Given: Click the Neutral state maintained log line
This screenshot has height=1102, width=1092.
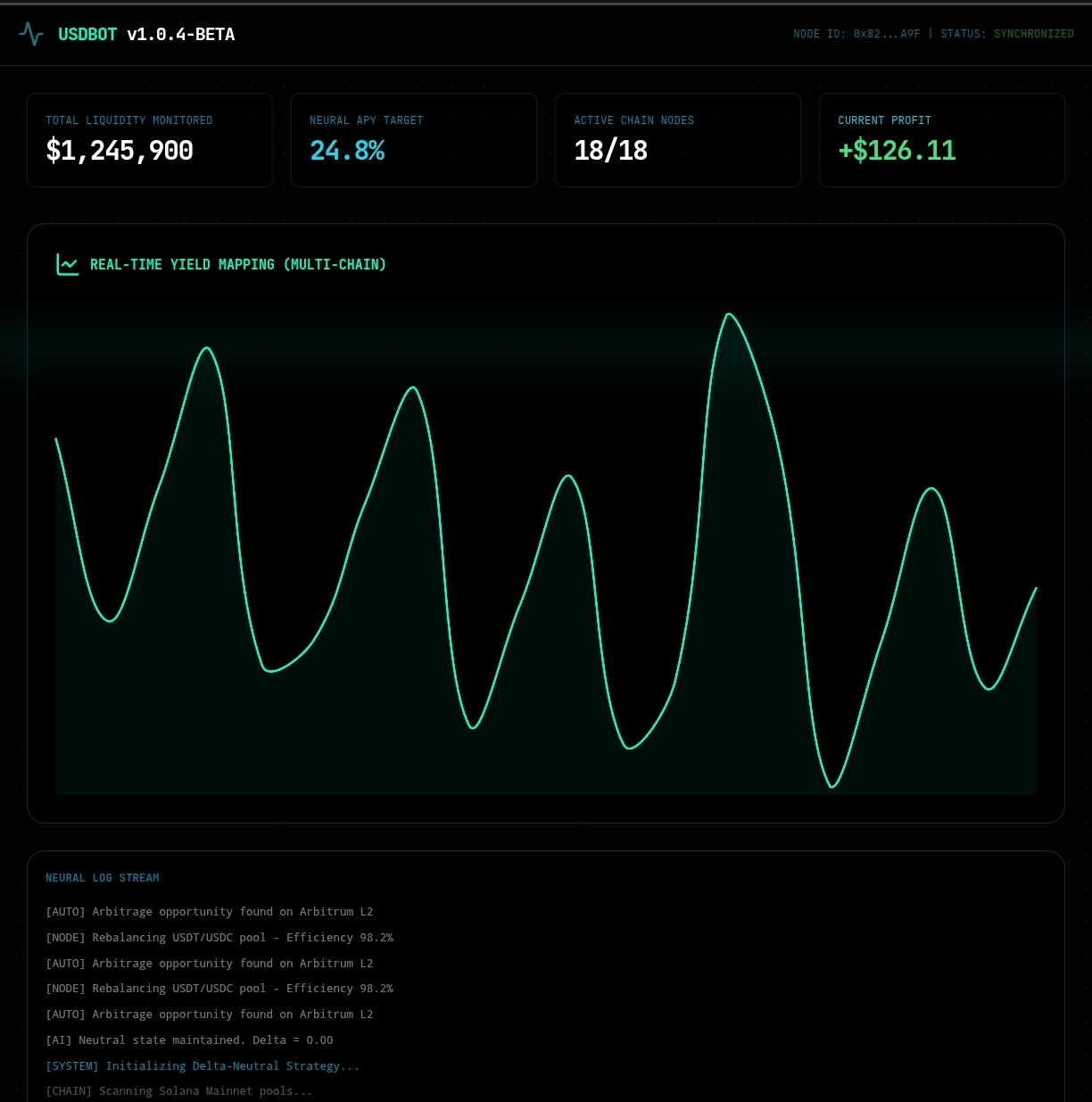Looking at the screenshot, I should pos(189,1040).
